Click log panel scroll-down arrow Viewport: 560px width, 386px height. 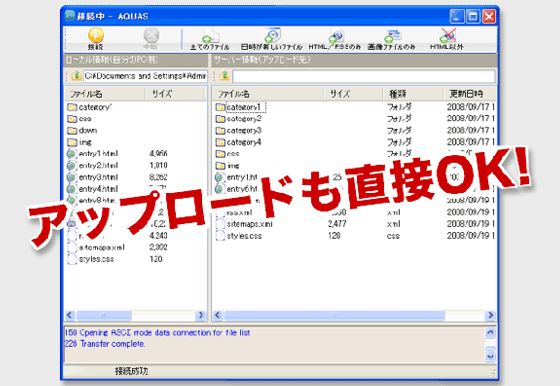[x=490, y=356]
